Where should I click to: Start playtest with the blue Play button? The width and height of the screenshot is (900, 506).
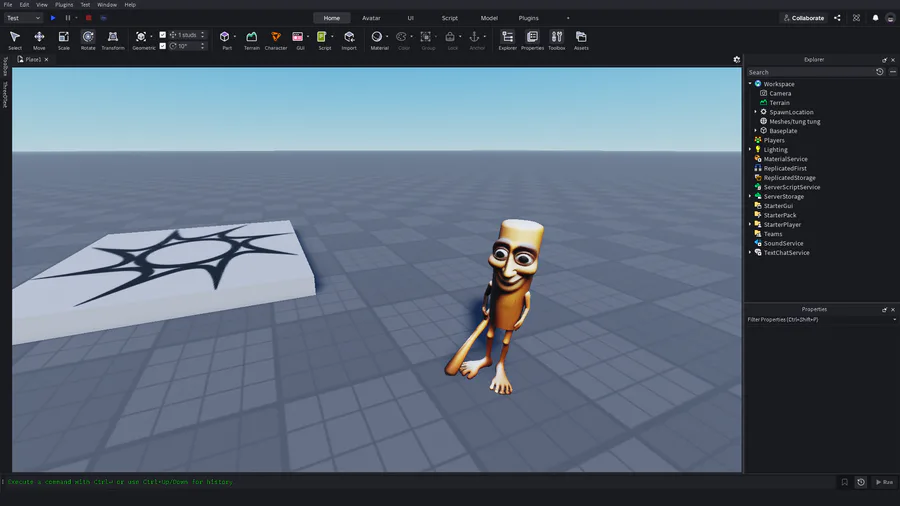click(x=53, y=18)
